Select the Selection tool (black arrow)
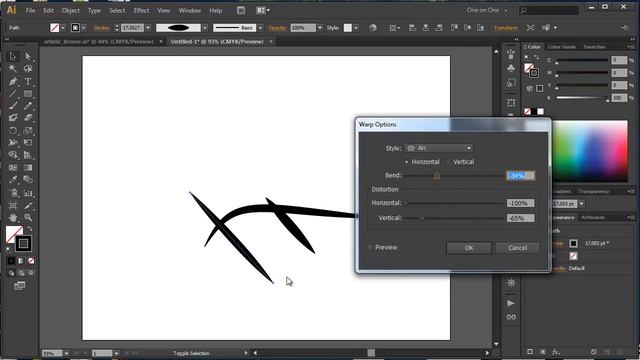640x360 pixels. click(13, 56)
